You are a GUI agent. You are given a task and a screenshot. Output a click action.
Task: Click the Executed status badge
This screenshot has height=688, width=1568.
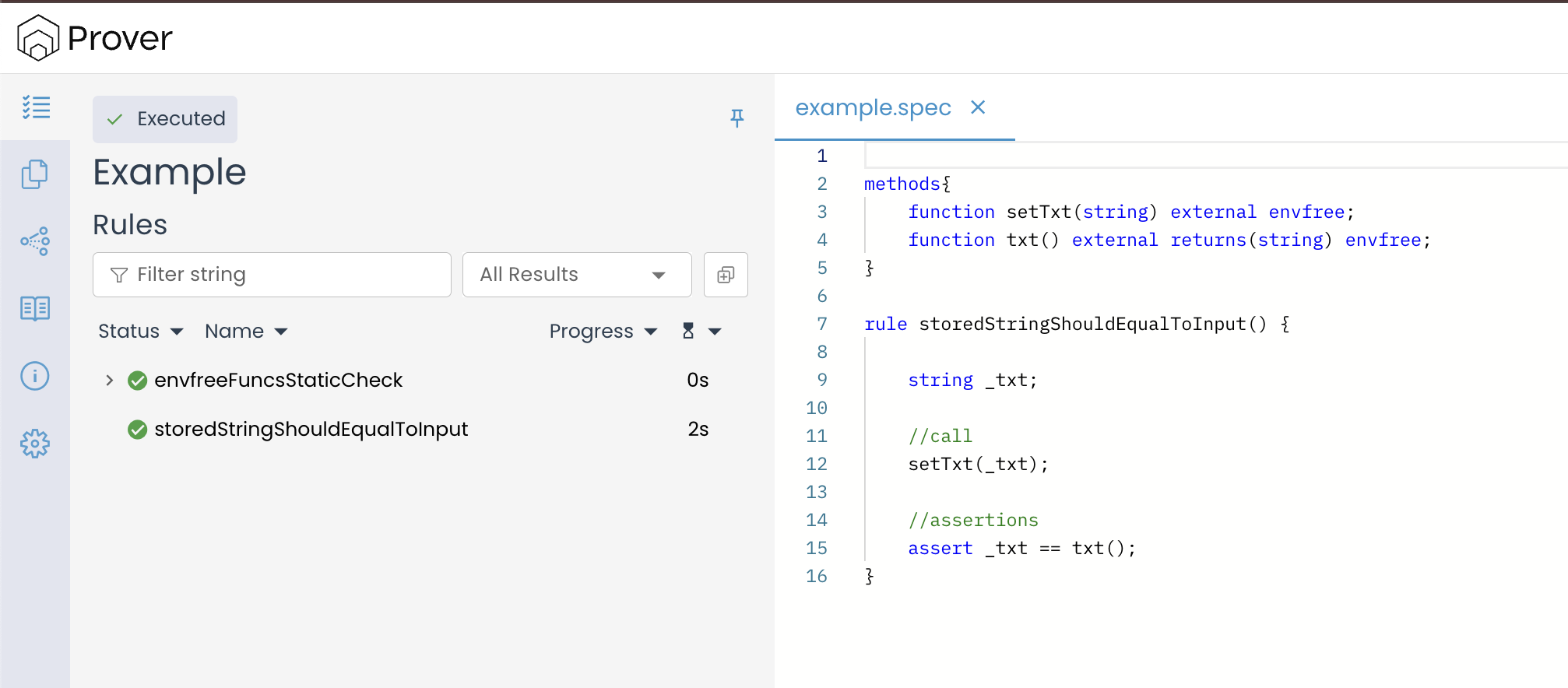pyautogui.click(x=165, y=119)
